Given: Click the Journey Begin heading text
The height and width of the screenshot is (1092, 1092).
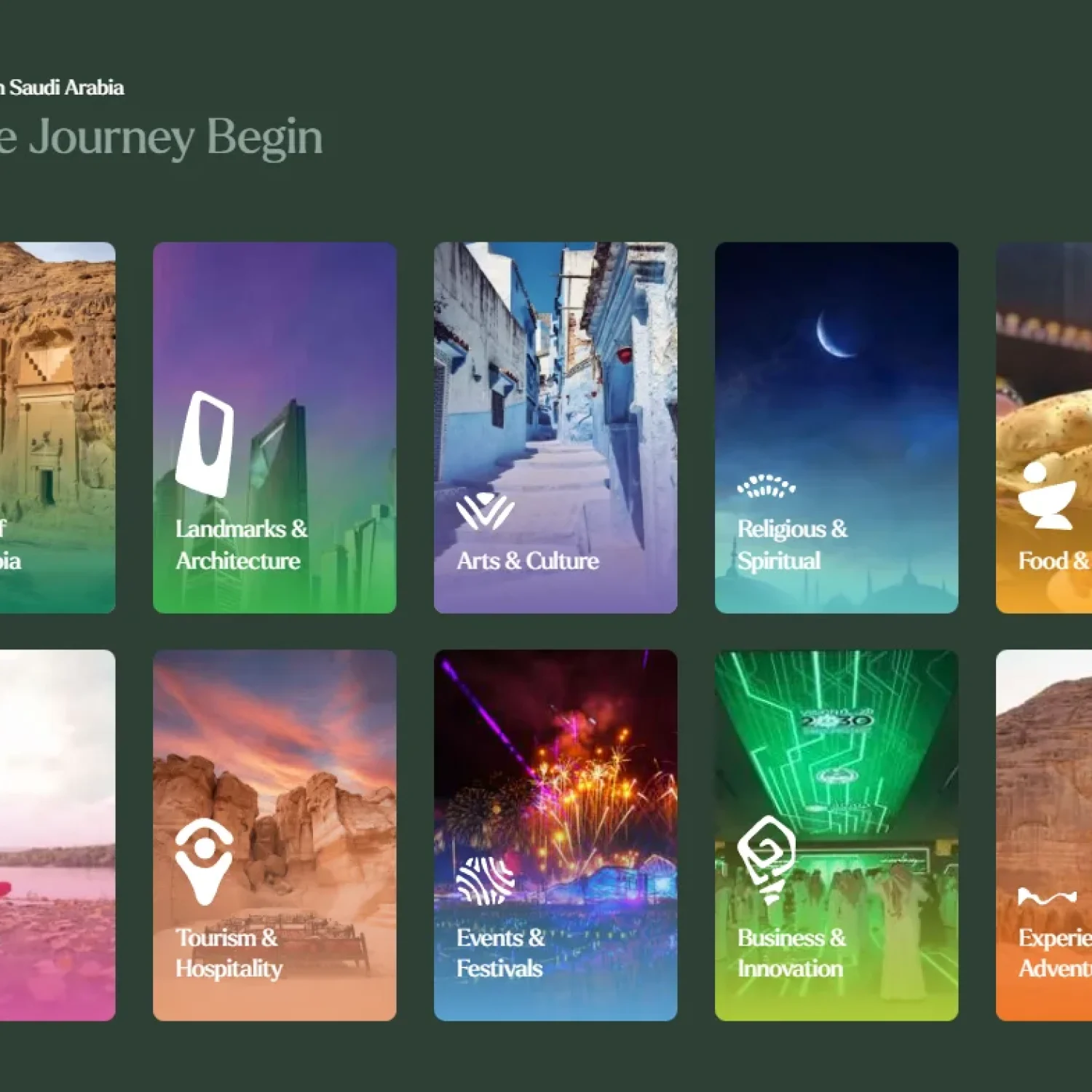Looking at the screenshot, I should (x=162, y=135).
